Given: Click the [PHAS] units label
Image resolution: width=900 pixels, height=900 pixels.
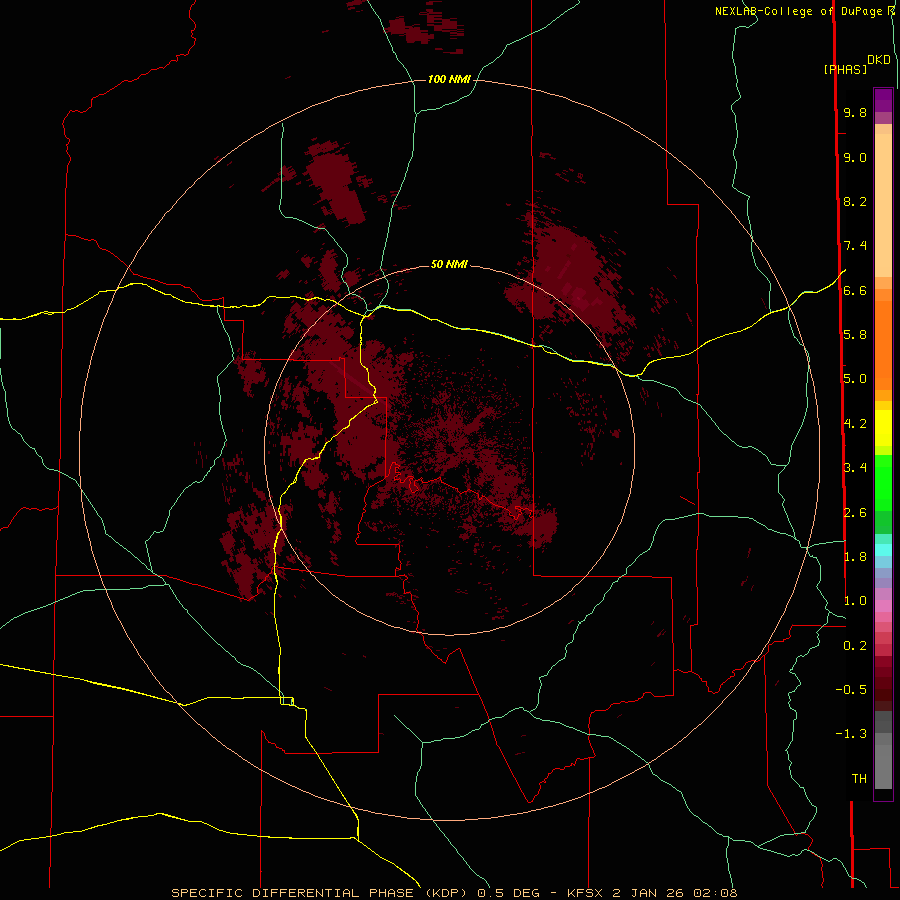Looking at the screenshot, I should [x=845, y=70].
